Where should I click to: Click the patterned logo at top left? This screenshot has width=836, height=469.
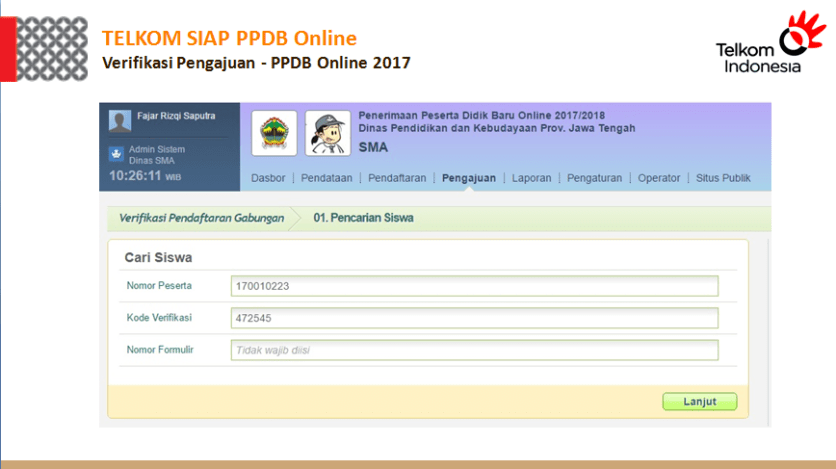[x=52, y=48]
